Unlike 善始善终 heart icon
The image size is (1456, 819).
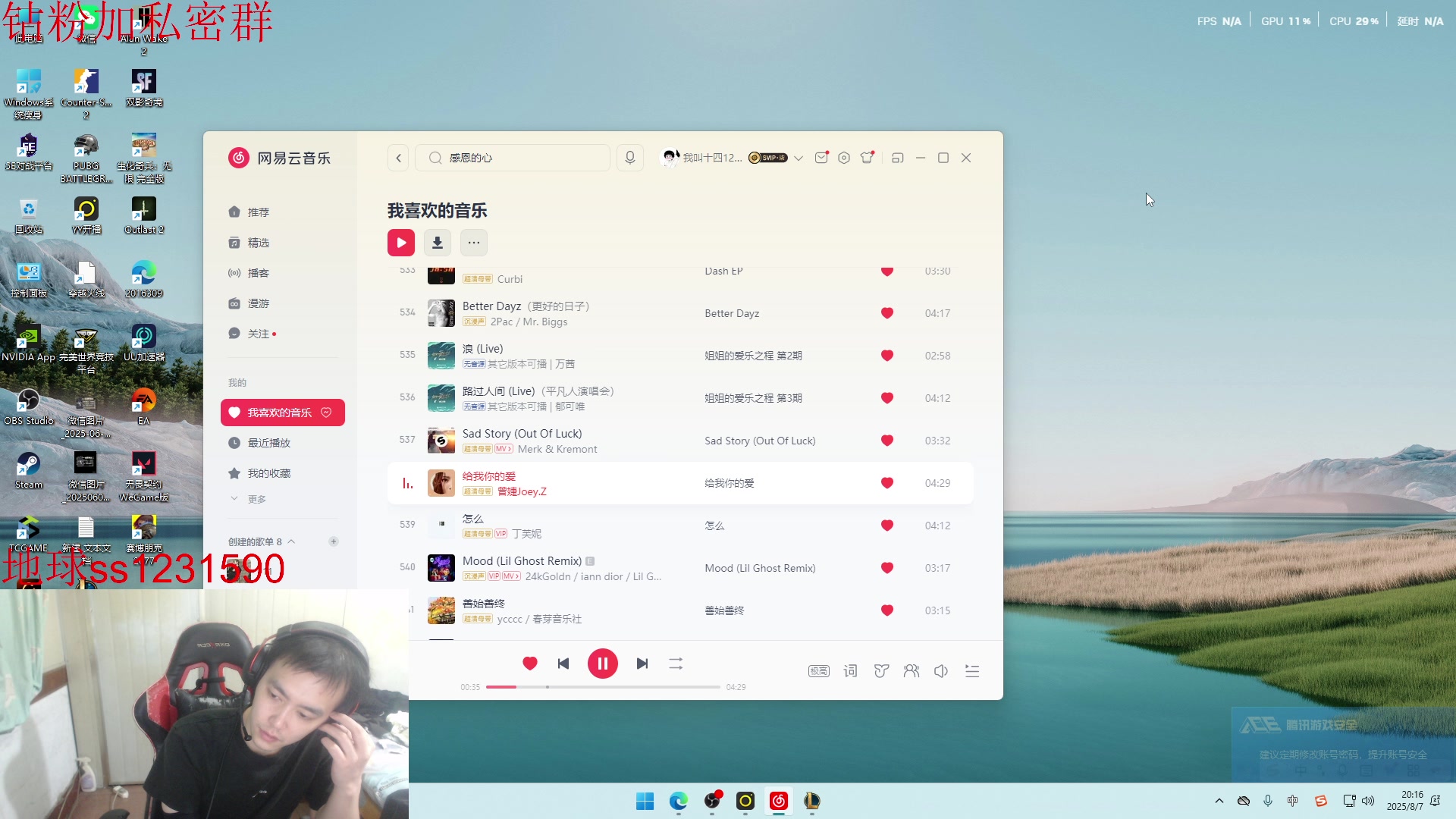[887, 610]
